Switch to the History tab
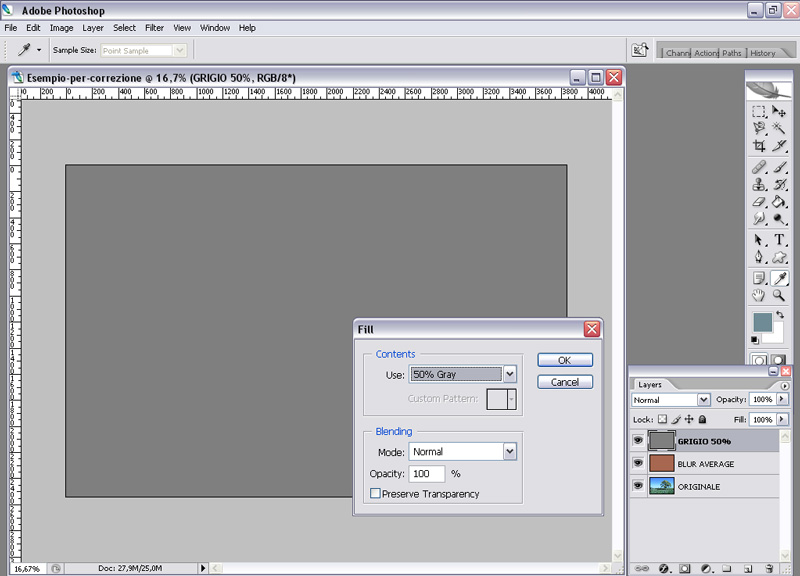This screenshot has width=800, height=576. 763,53
